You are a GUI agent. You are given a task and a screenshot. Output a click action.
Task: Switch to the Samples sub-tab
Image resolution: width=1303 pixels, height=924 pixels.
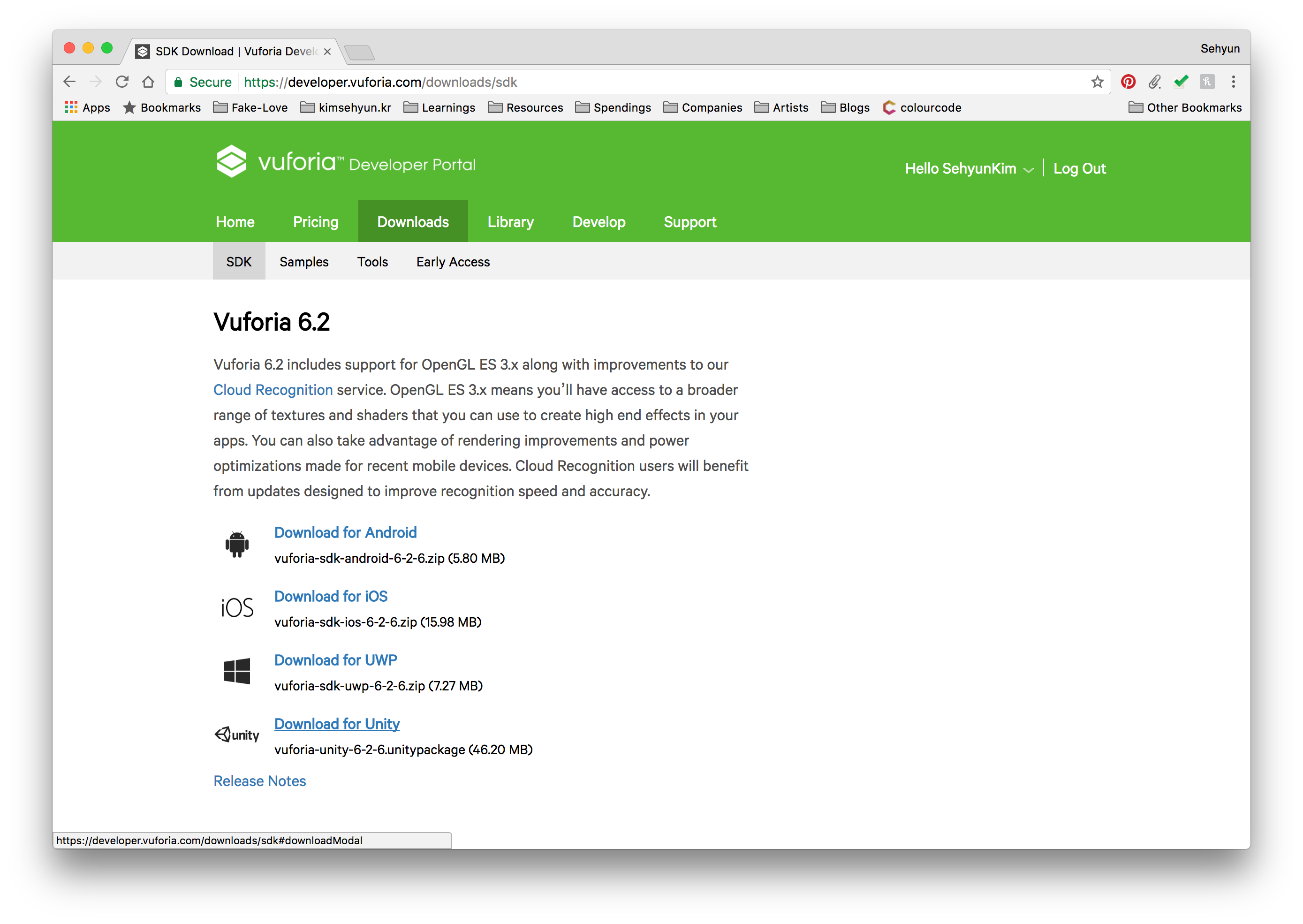coord(304,262)
